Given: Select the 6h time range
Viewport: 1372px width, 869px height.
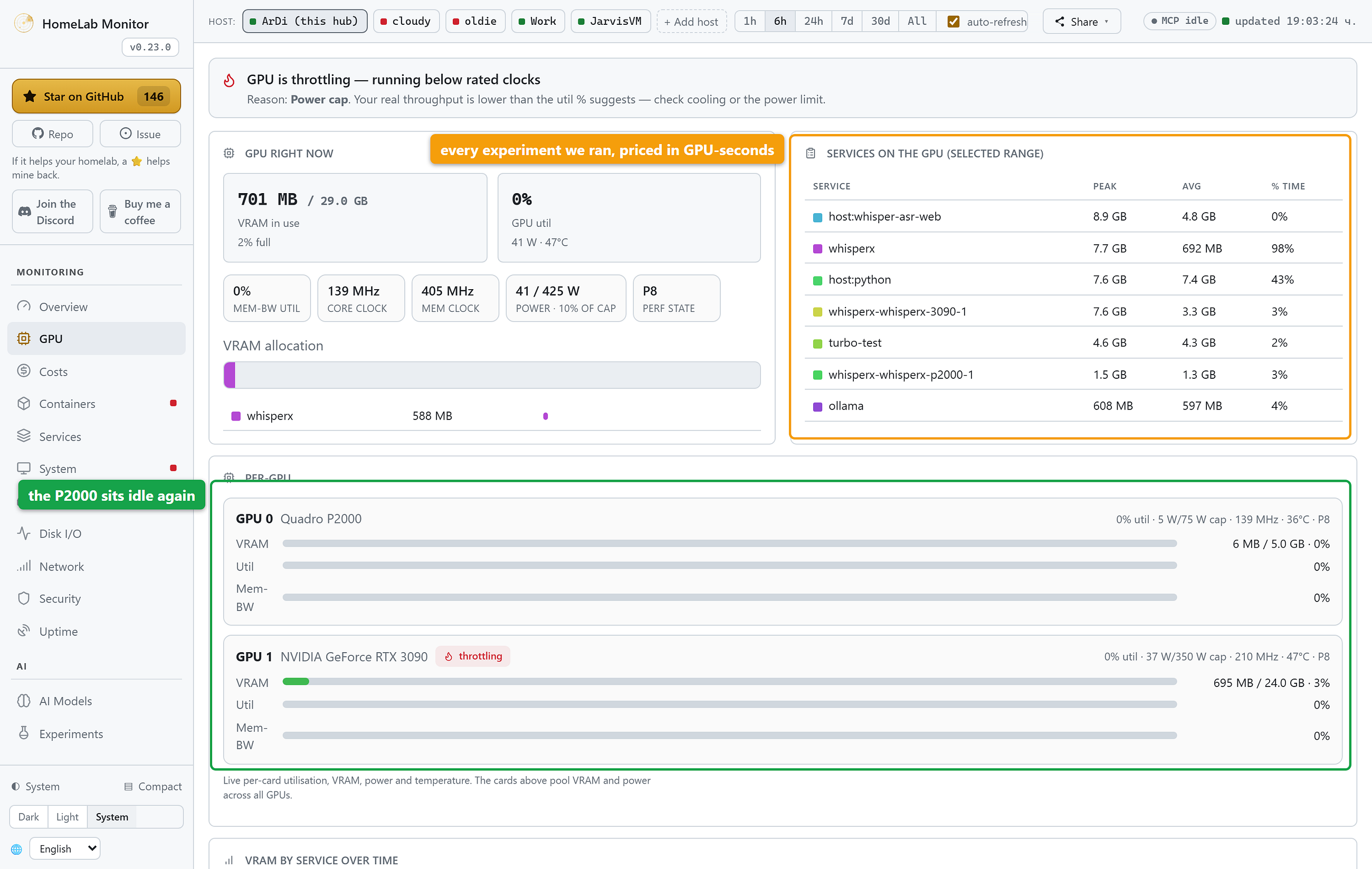Looking at the screenshot, I should point(780,21).
